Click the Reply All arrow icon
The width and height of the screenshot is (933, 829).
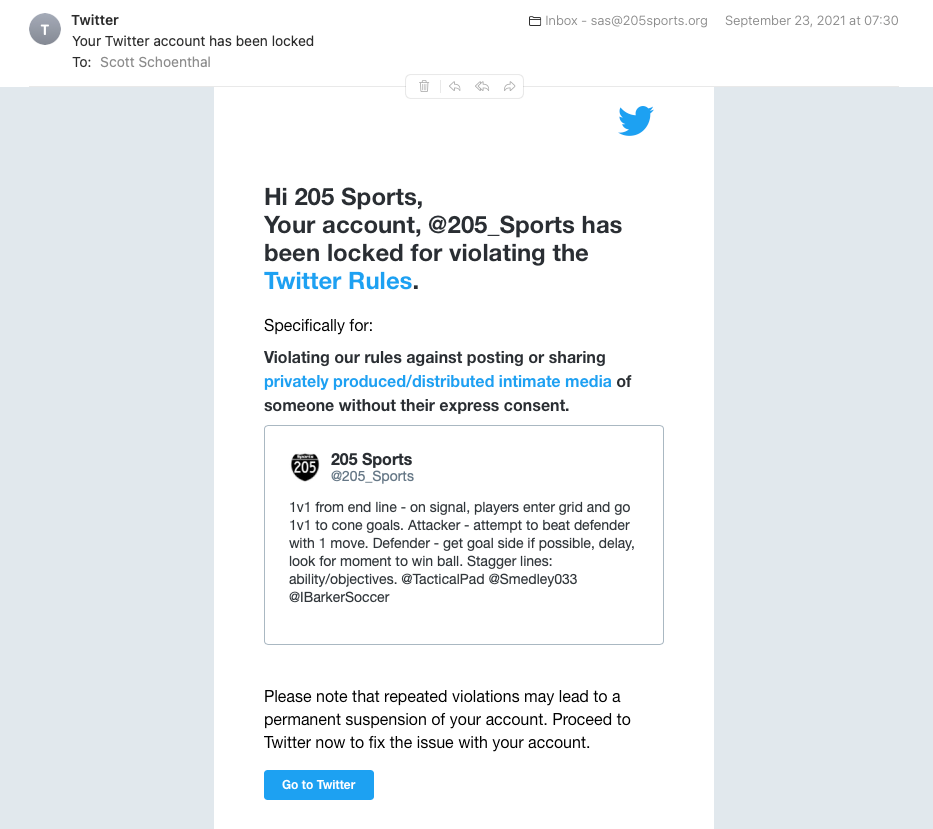point(482,87)
